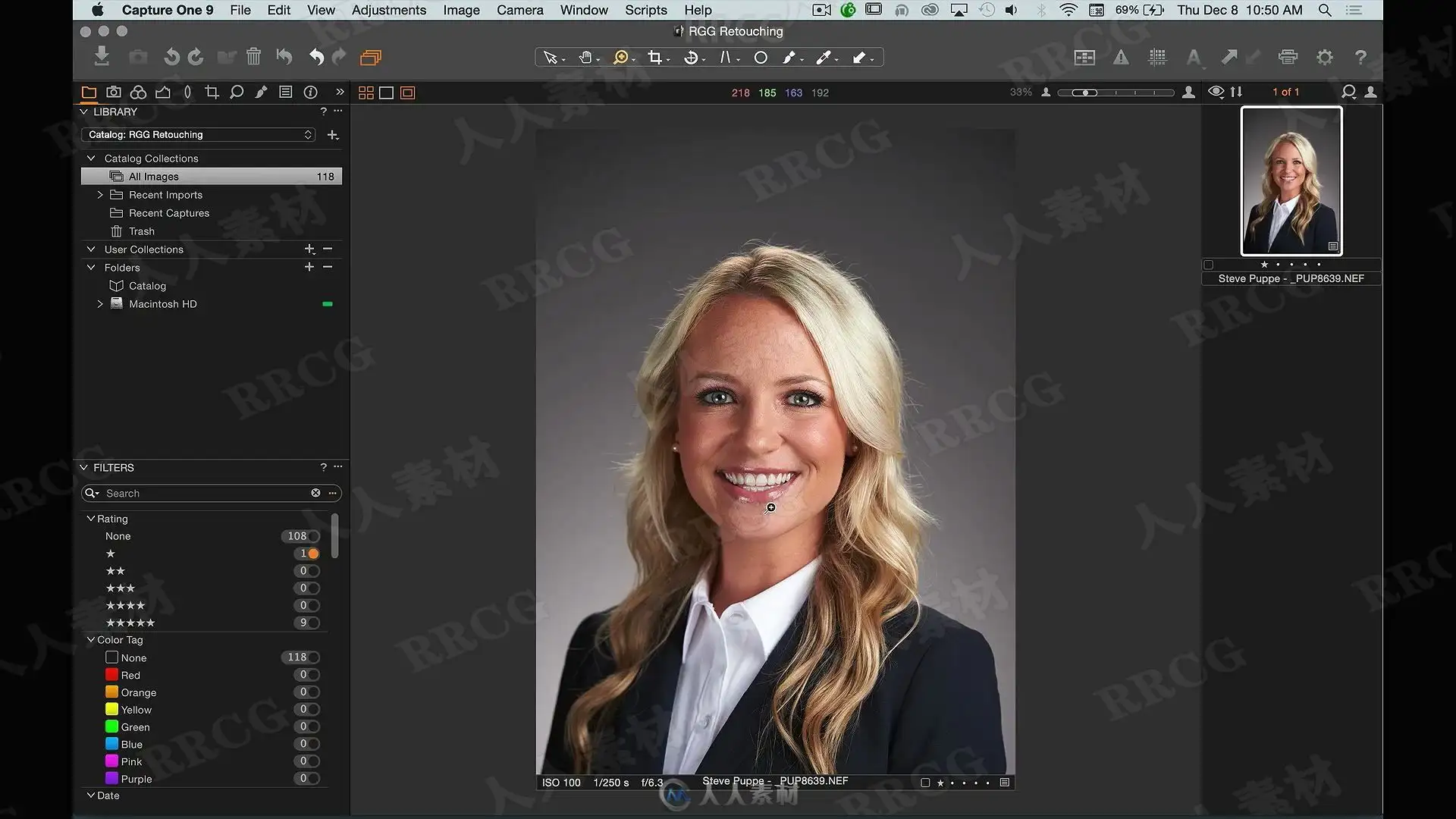Click the Edit Selected Variants stacked icon
The height and width of the screenshot is (819, 1456).
point(371,58)
